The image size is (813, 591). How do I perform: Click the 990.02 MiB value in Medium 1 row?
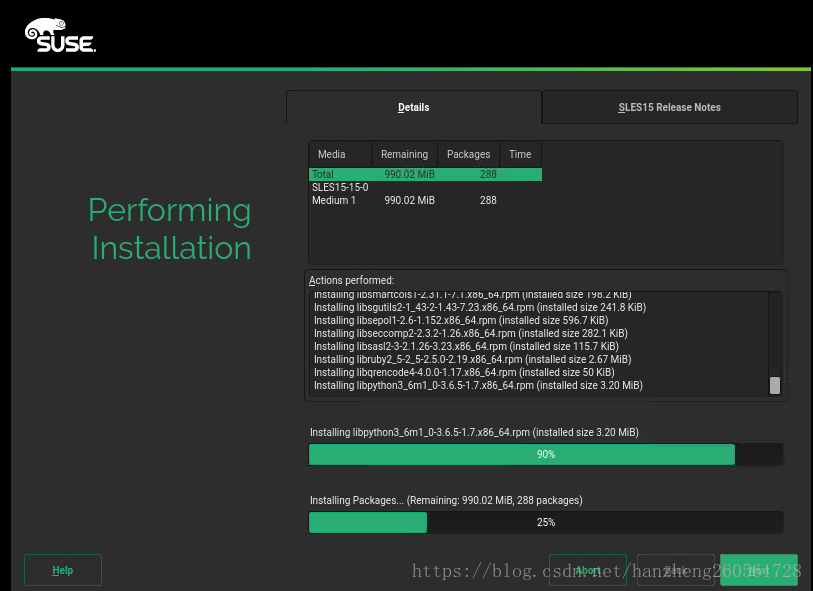[409, 200]
